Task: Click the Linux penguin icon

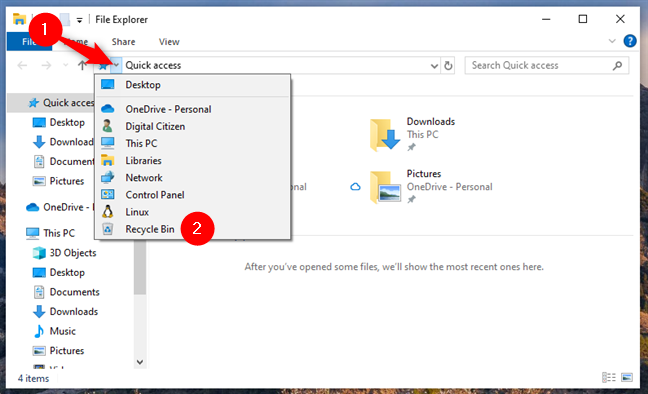Action: 107,212
